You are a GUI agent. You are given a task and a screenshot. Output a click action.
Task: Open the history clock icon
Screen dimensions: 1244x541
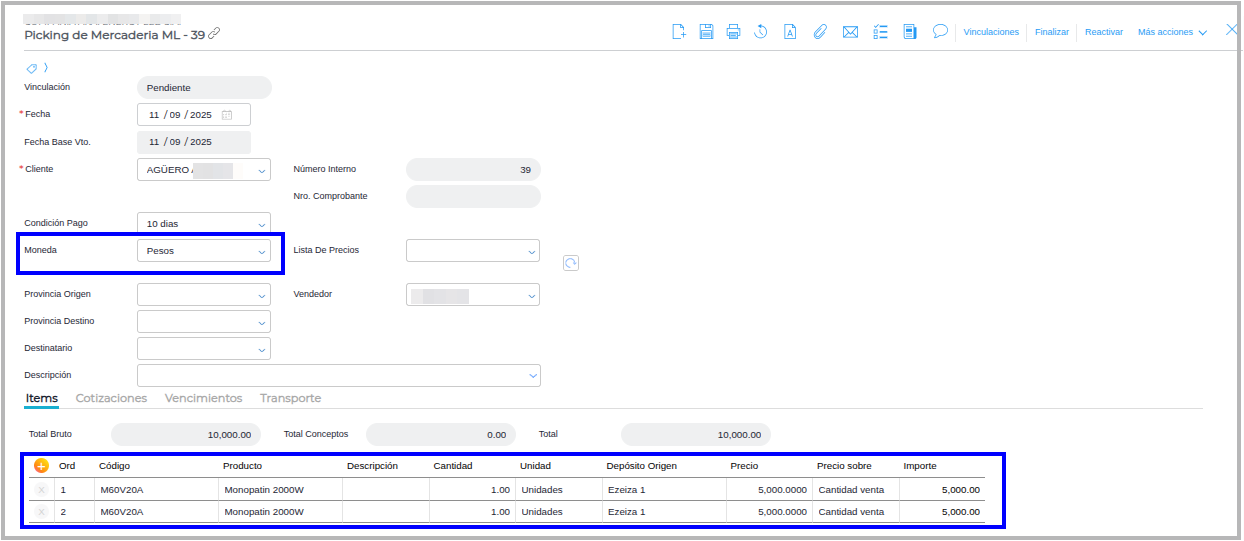761,32
